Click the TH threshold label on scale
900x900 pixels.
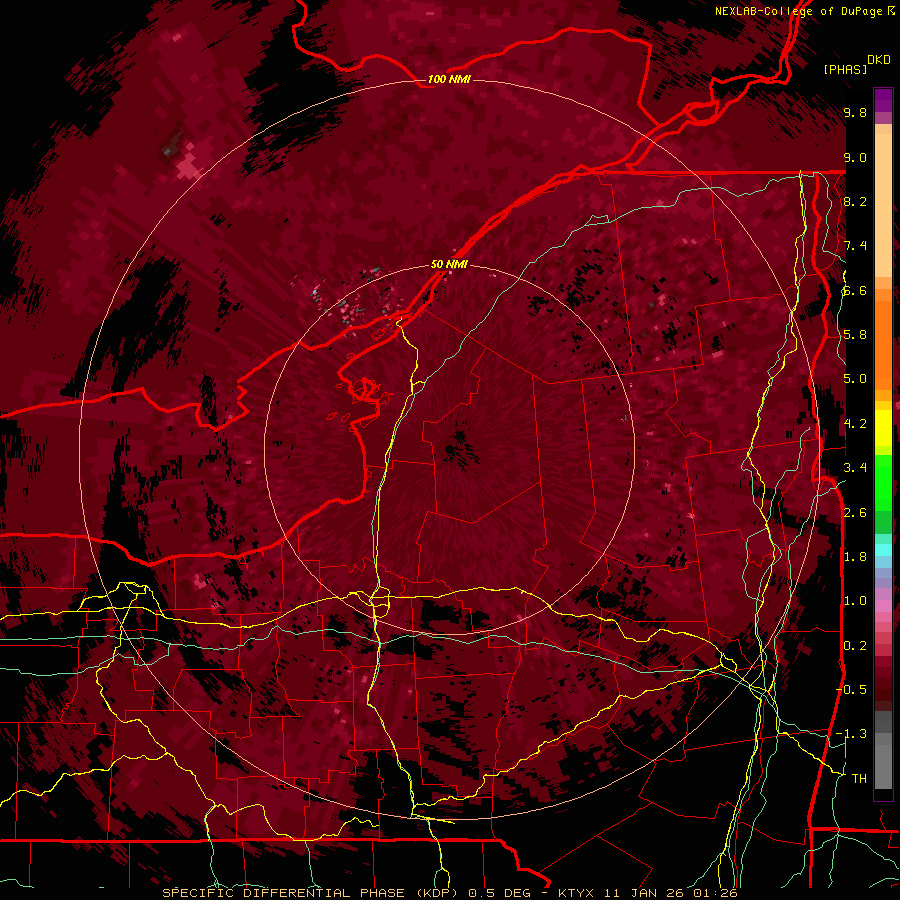click(859, 778)
